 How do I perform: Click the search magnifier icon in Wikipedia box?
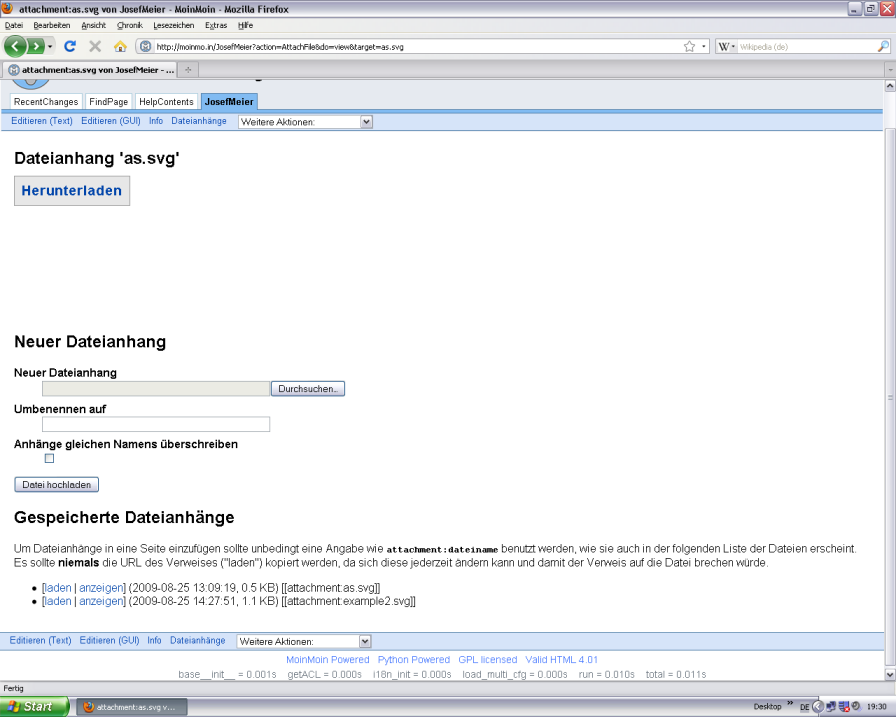coord(883,46)
